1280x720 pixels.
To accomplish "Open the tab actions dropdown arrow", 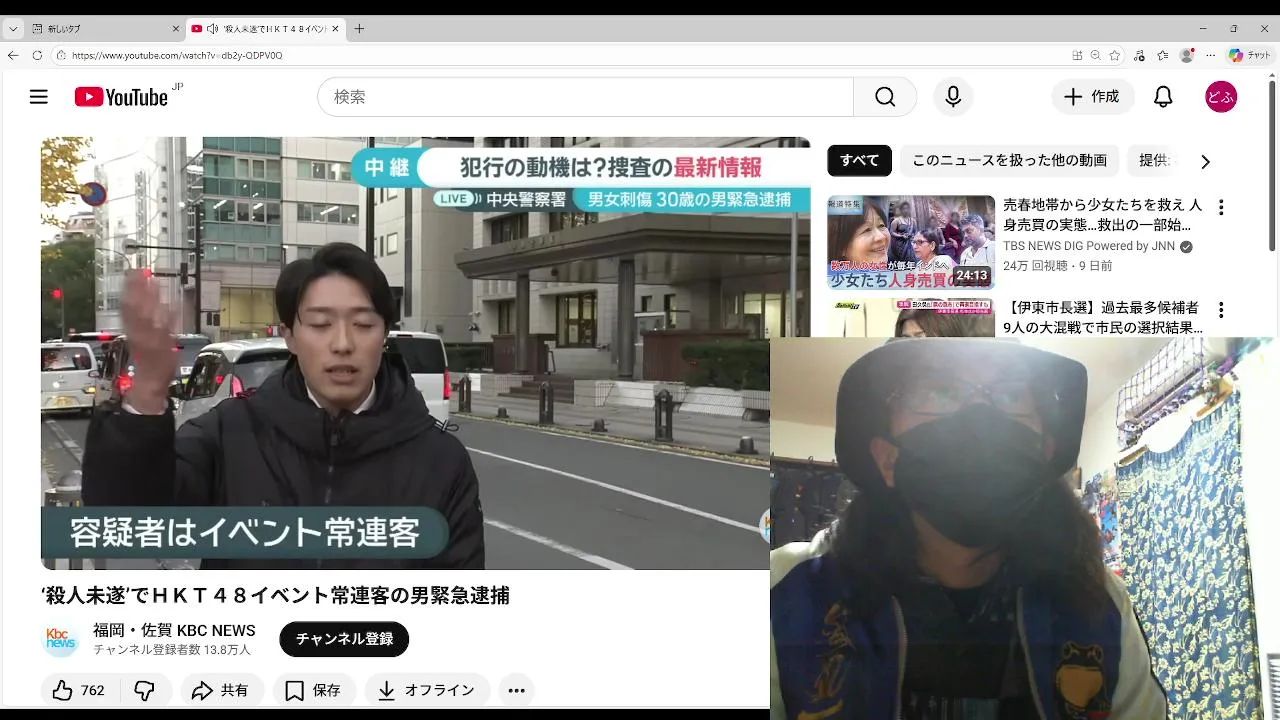I will (13, 29).
